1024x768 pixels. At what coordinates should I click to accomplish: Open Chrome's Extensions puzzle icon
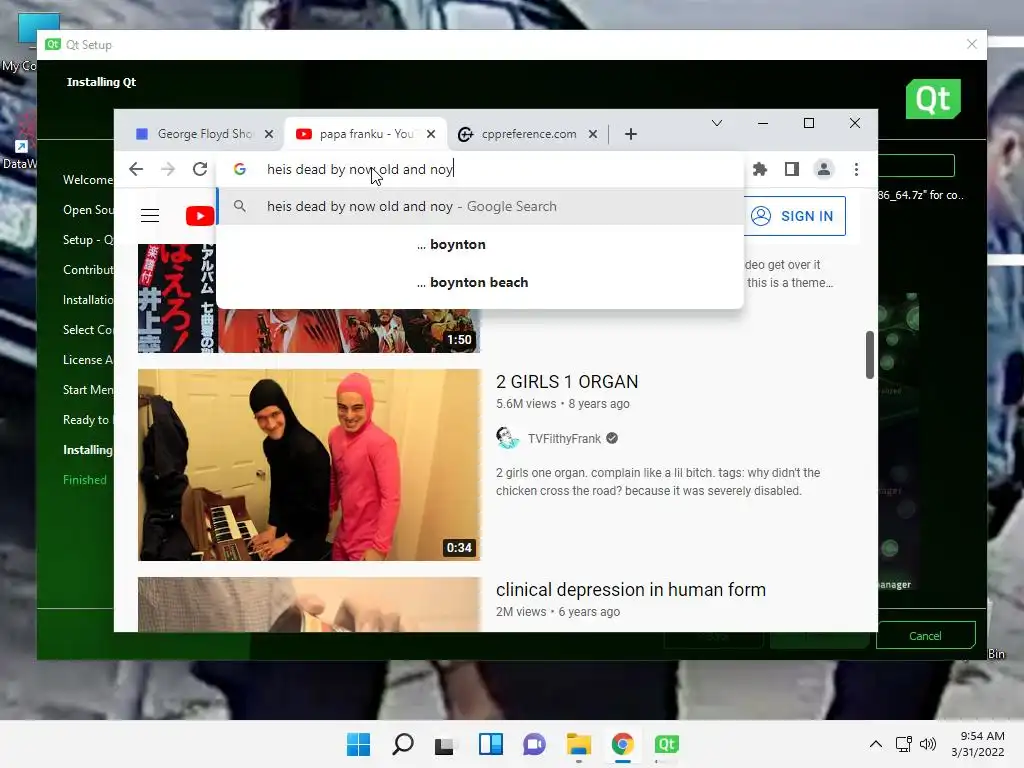(x=760, y=170)
